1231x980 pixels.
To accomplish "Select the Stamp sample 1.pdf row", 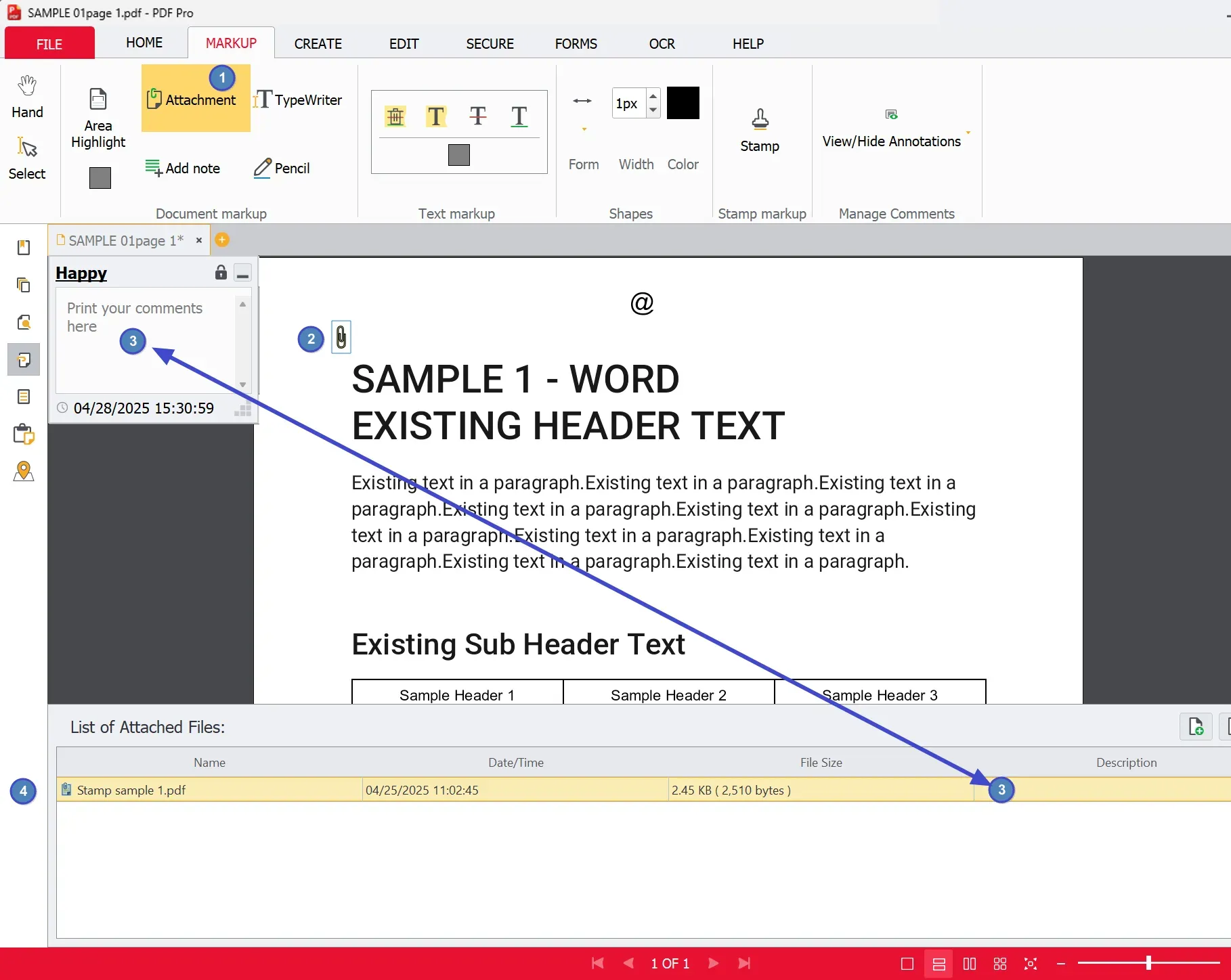I will (x=643, y=790).
